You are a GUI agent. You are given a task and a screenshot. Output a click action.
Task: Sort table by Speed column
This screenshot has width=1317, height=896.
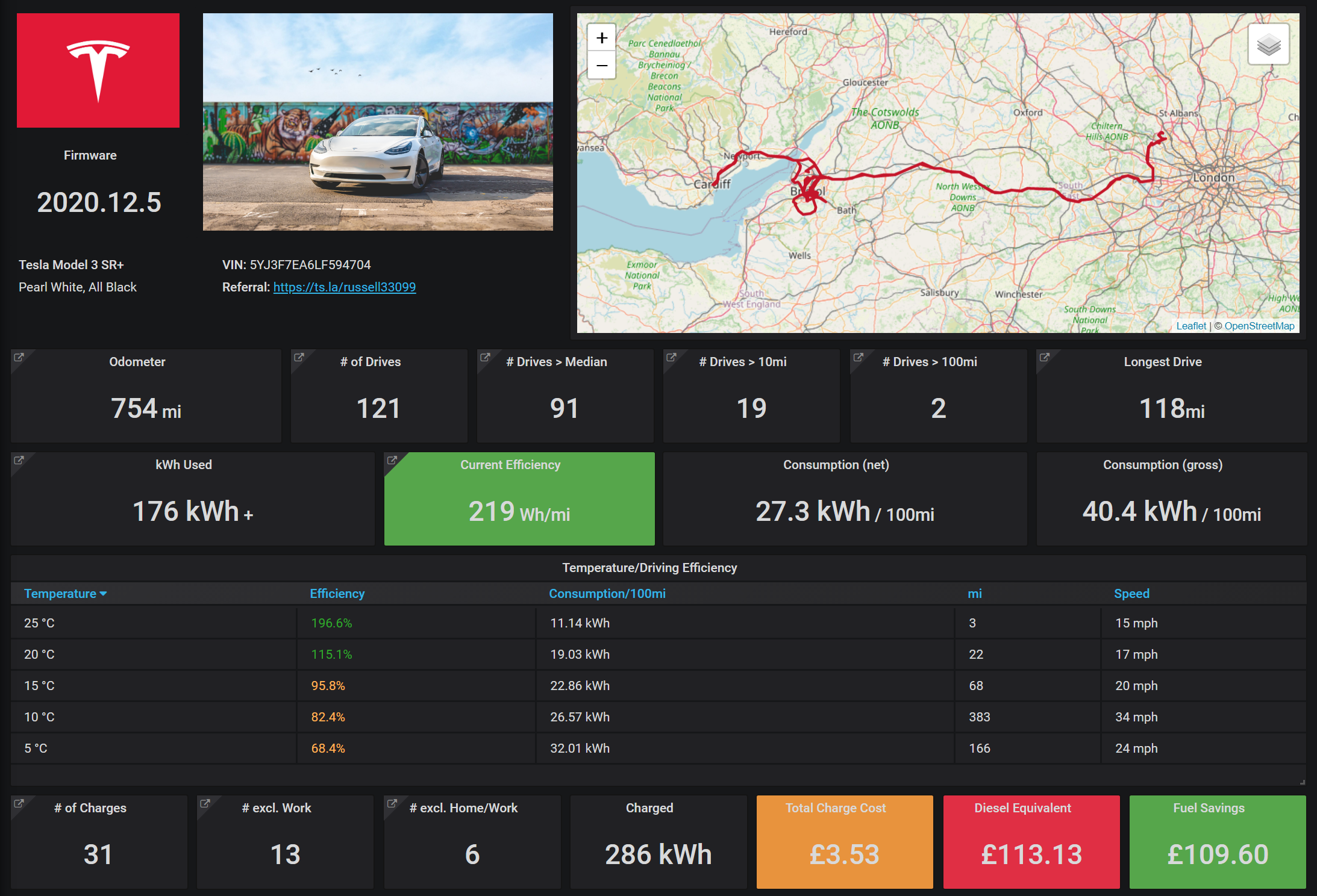point(1131,594)
